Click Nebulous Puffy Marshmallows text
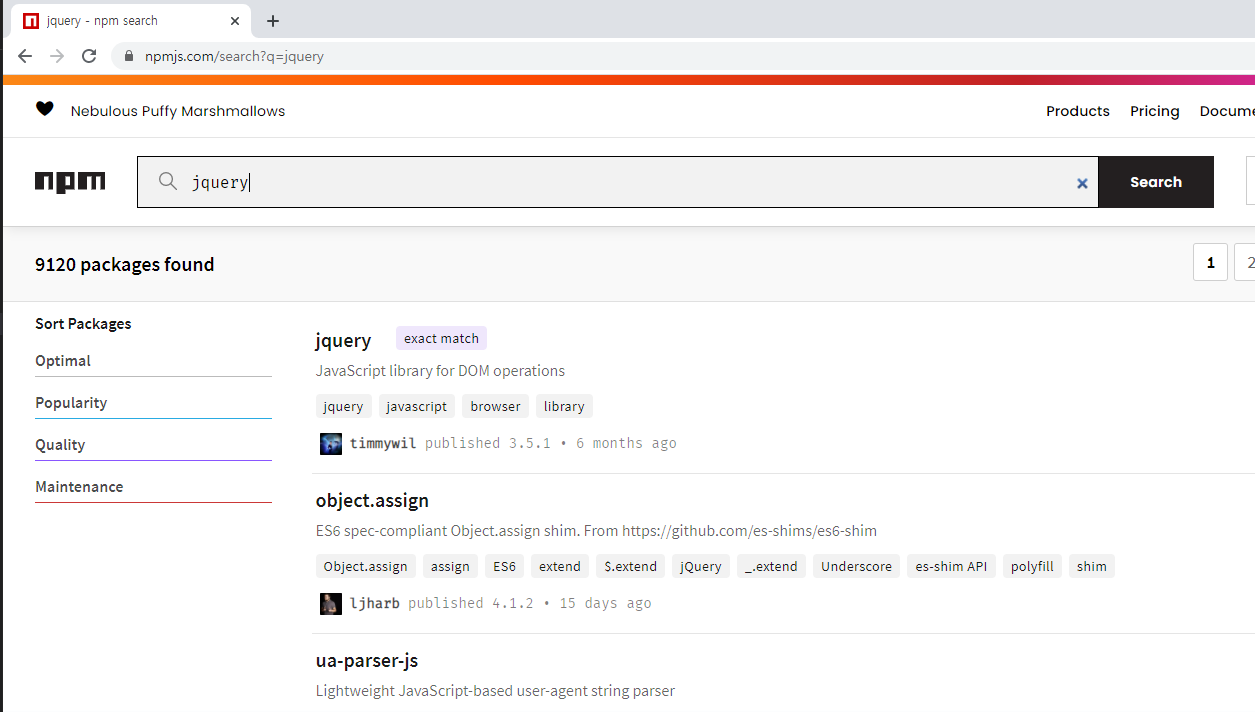Screen dimensions: 1255x712 click(178, 111)
